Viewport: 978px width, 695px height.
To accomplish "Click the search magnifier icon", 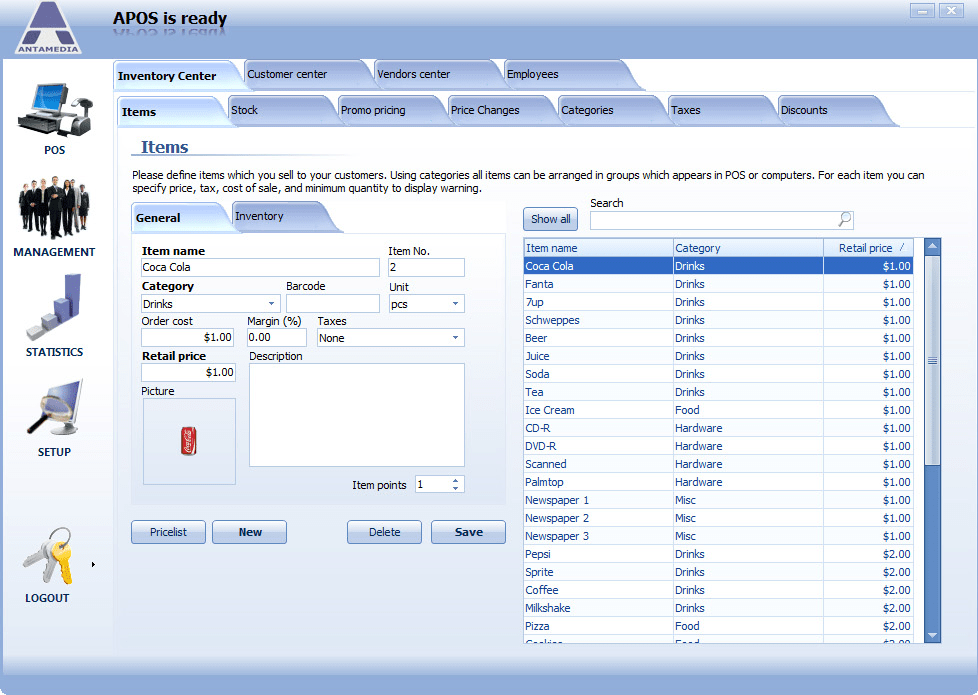I will tap(845, 219).
